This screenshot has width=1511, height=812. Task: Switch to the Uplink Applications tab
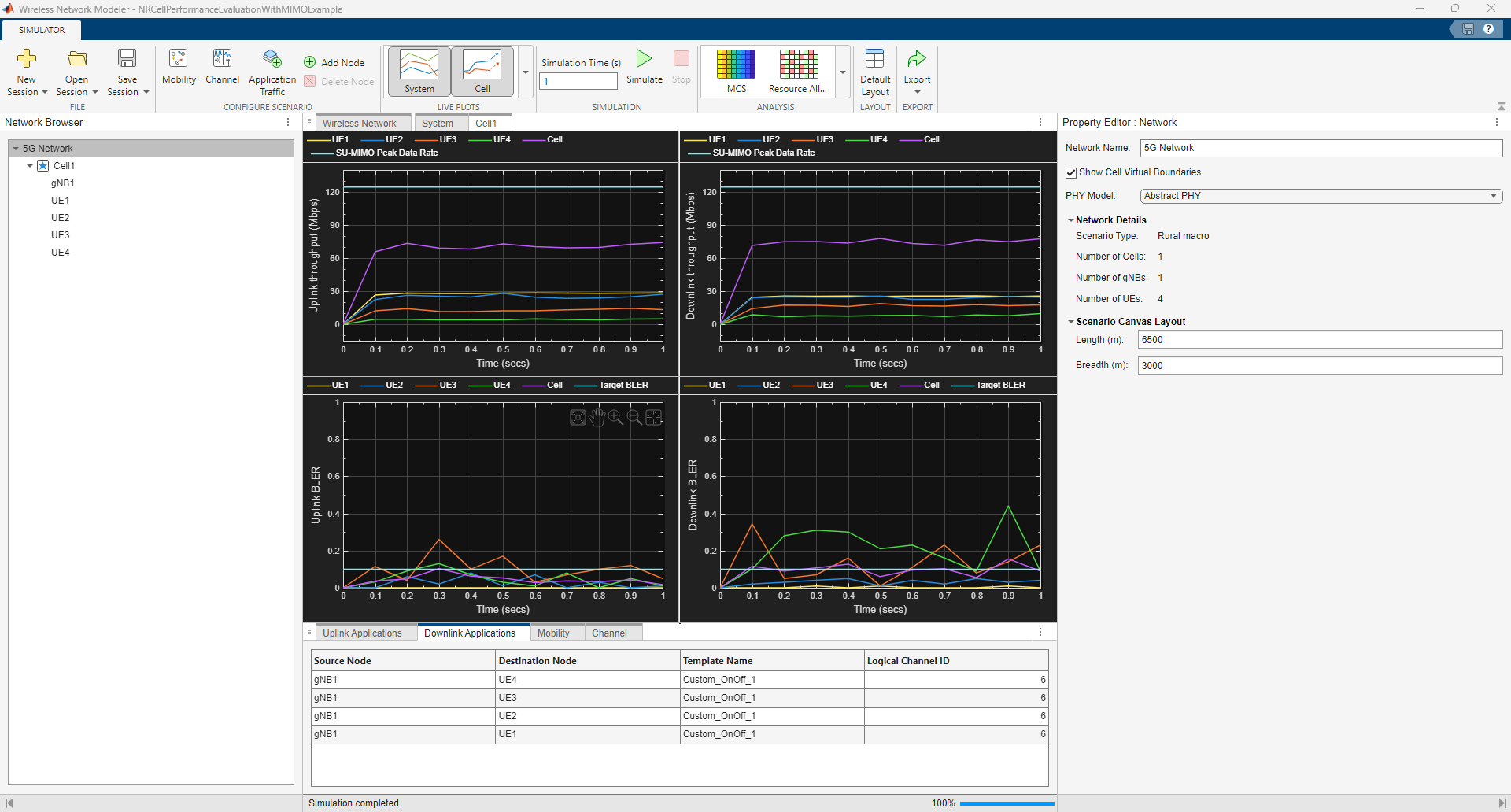coord(364,633)
